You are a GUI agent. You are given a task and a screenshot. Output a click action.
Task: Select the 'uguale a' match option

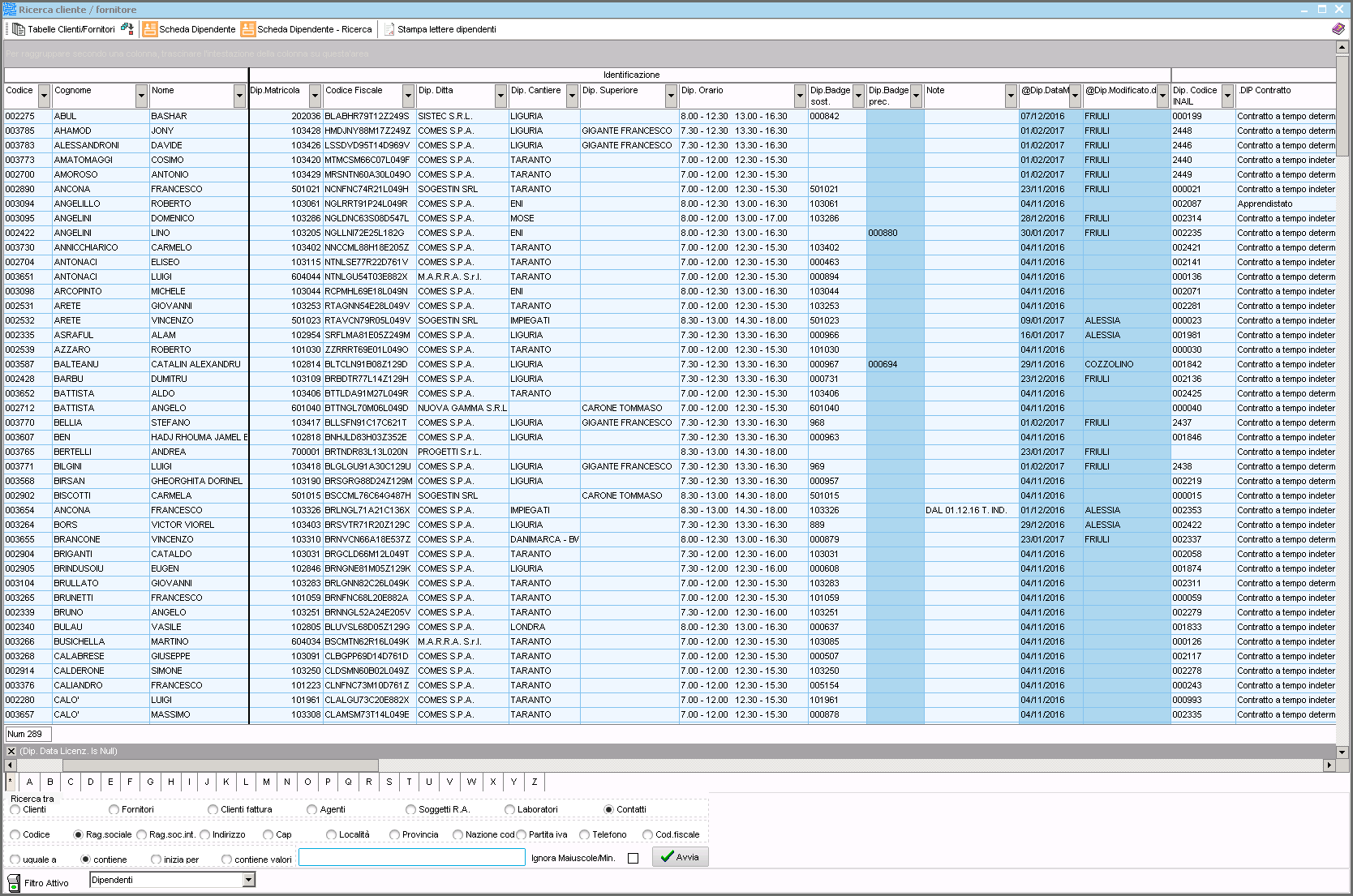coord(15,860)
